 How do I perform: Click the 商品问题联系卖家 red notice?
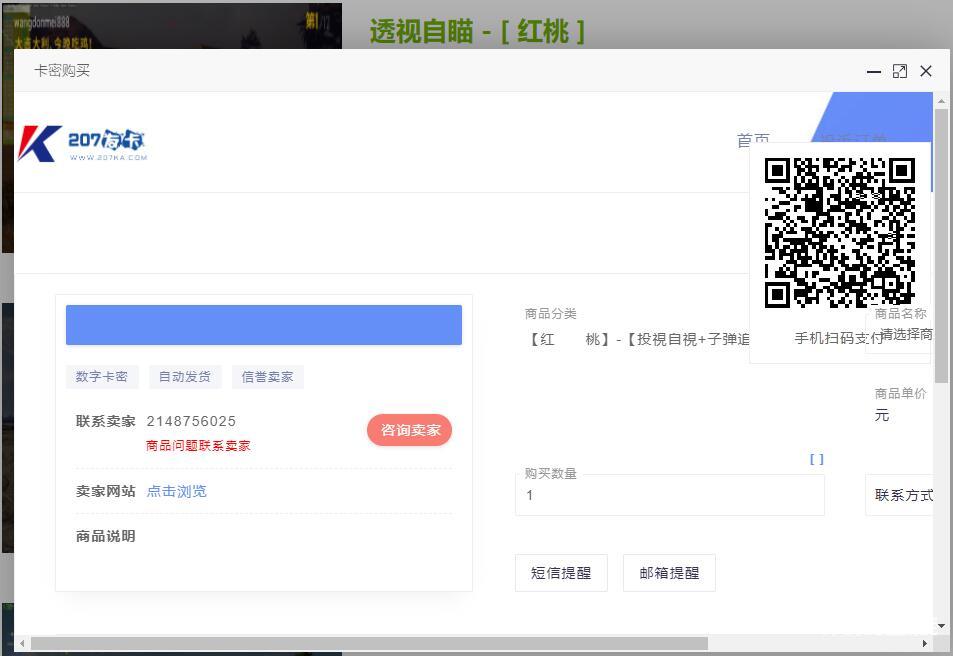198,446
